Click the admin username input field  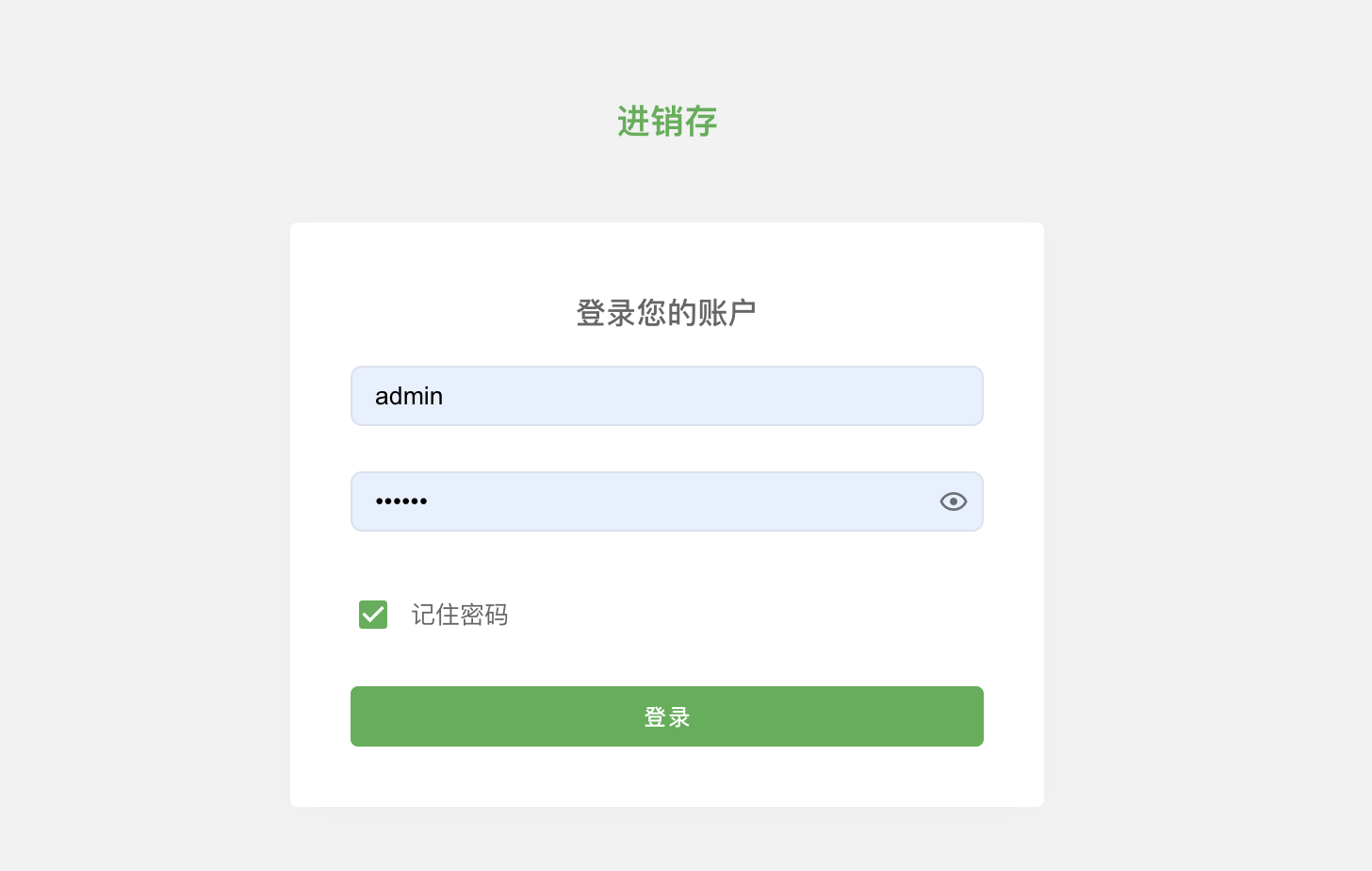tap(666, 396)
